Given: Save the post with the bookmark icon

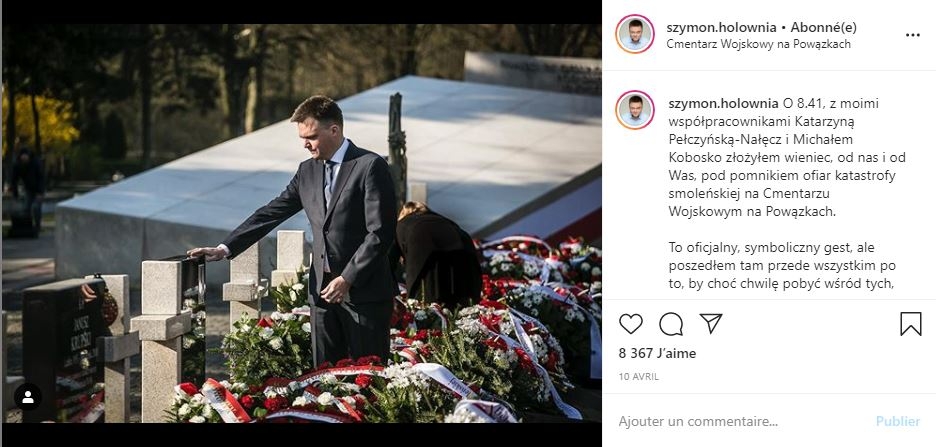Looking at the screenshot, I should tap(911, 323).
